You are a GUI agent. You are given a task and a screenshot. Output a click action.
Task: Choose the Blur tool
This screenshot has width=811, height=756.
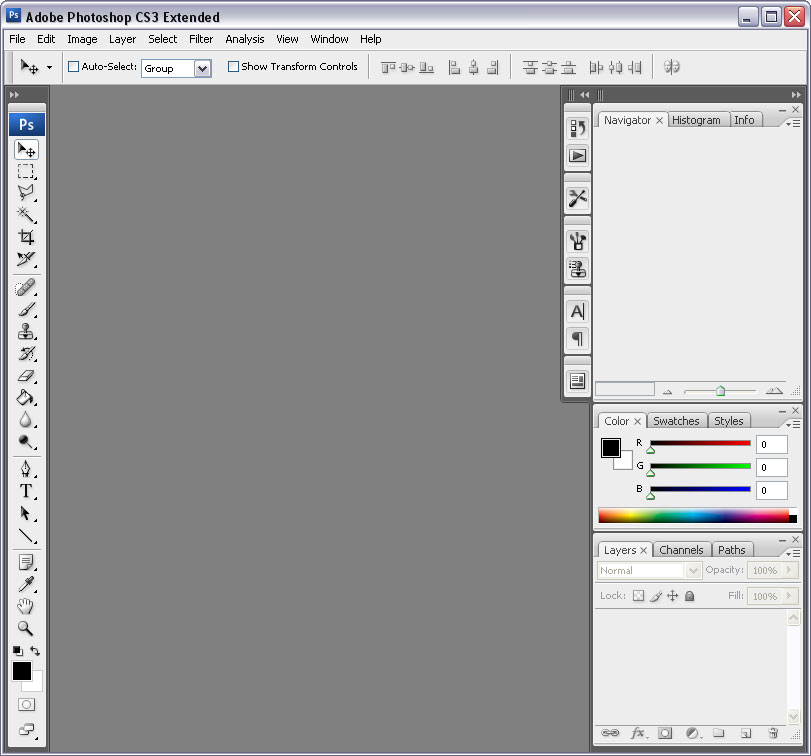pyautogui.click(x=26, y=419)
